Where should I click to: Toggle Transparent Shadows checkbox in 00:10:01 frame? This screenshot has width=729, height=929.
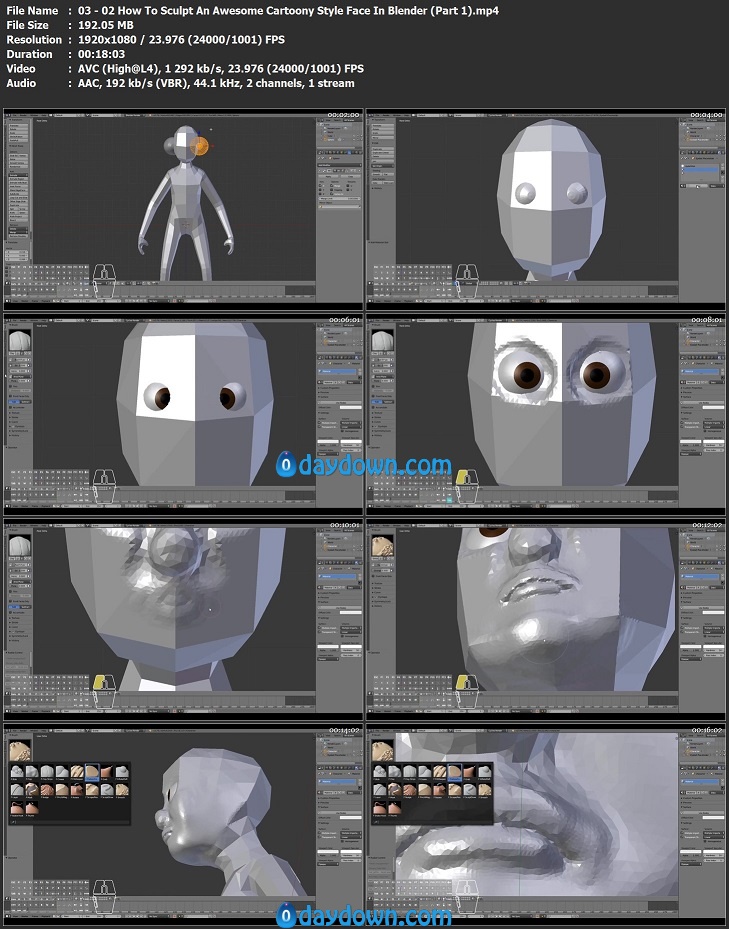click(319, 632)
